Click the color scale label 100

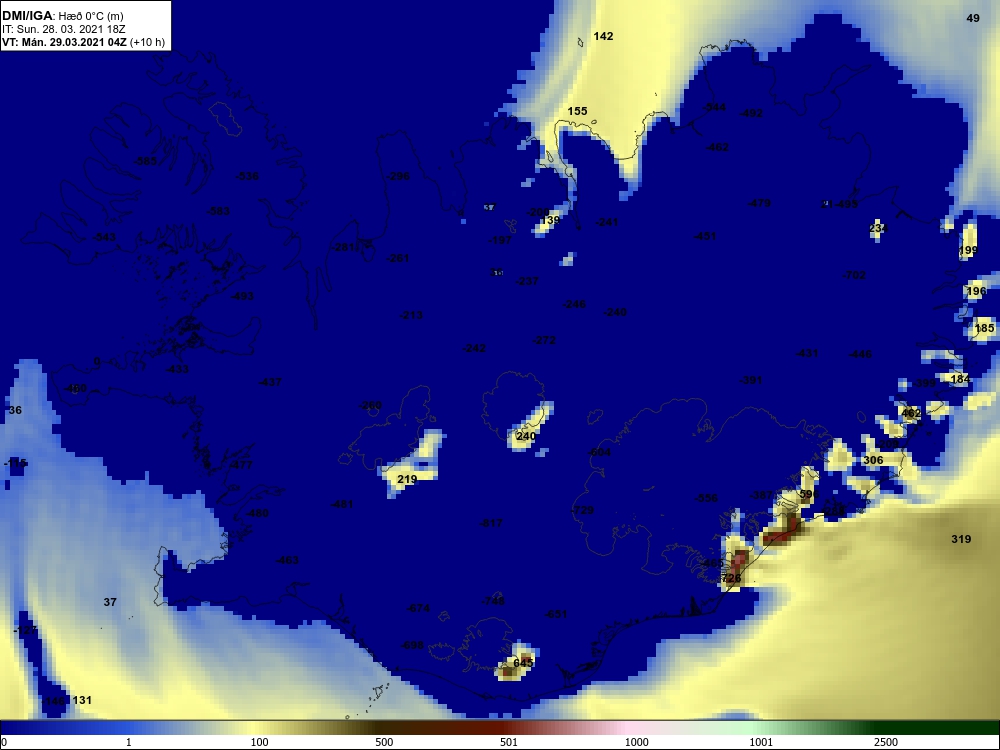click(259, 742)
